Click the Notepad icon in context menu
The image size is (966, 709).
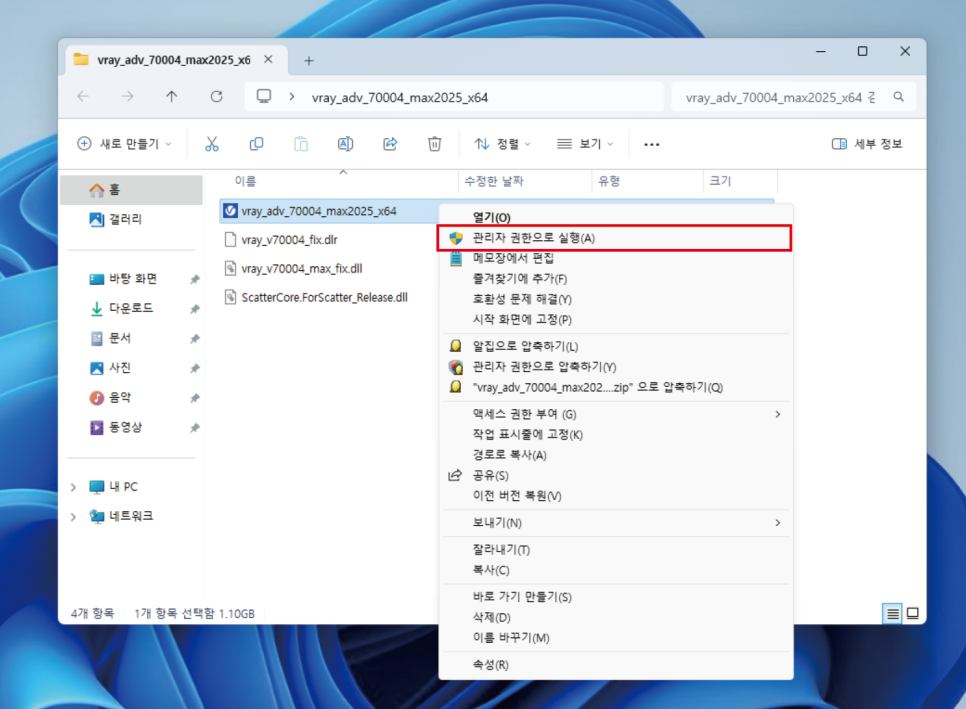[x=456, y=258]
